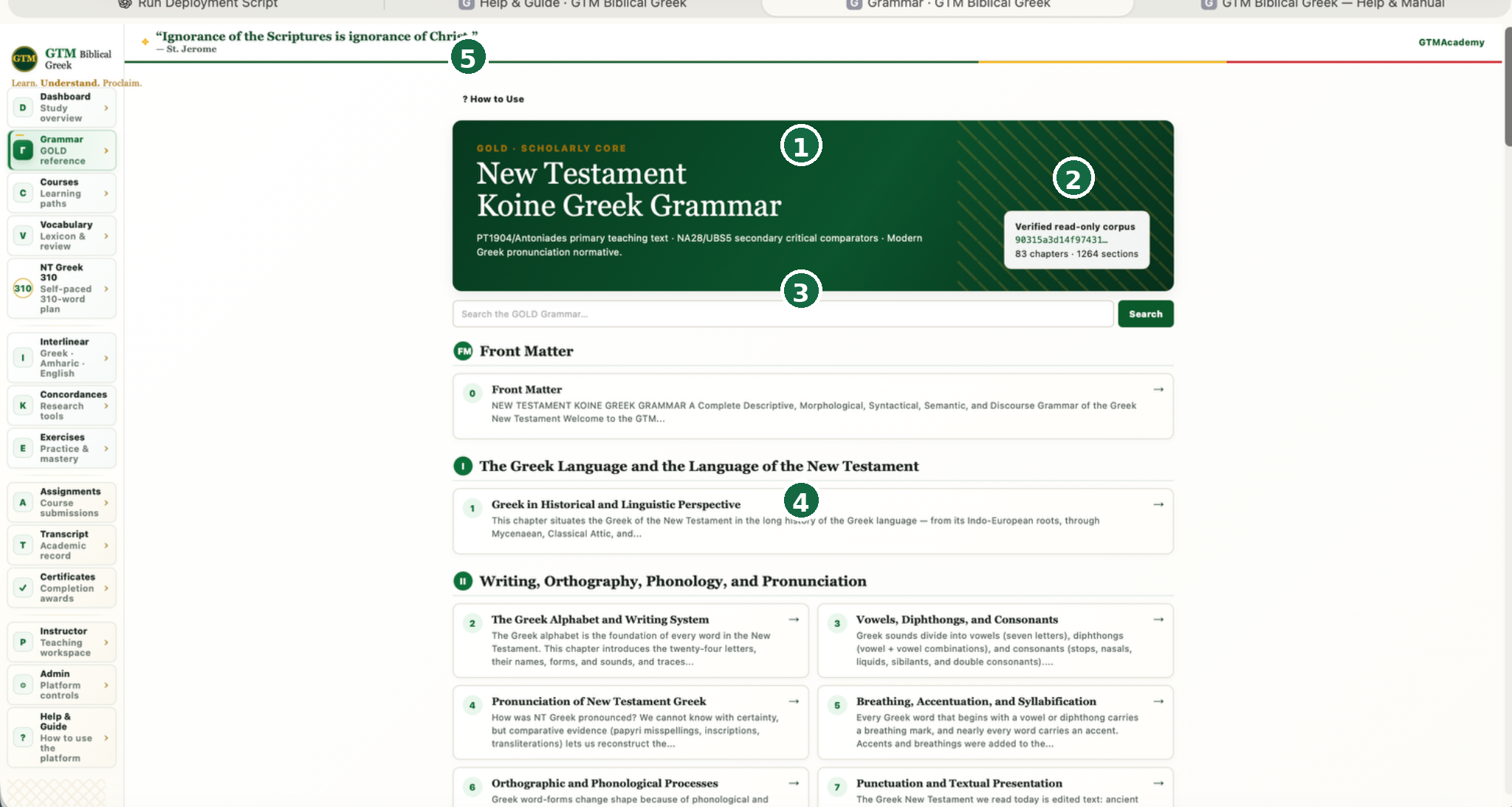Click chapter 5 number badge
Viewport: 1512px width, 807px height.
837,706
